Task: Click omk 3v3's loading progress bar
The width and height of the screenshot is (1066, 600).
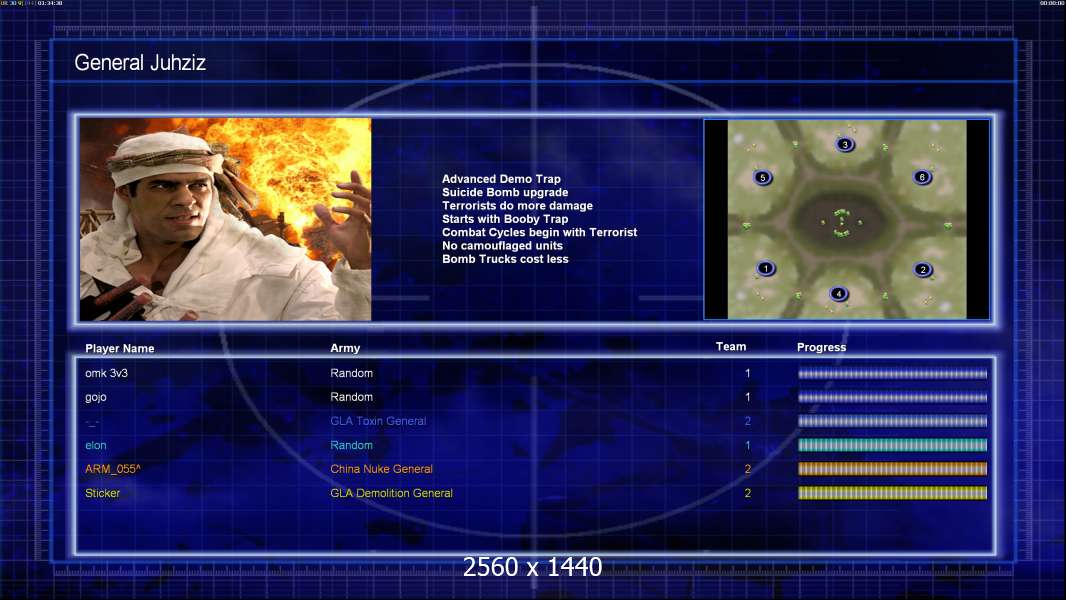Action: coord(893,374)
